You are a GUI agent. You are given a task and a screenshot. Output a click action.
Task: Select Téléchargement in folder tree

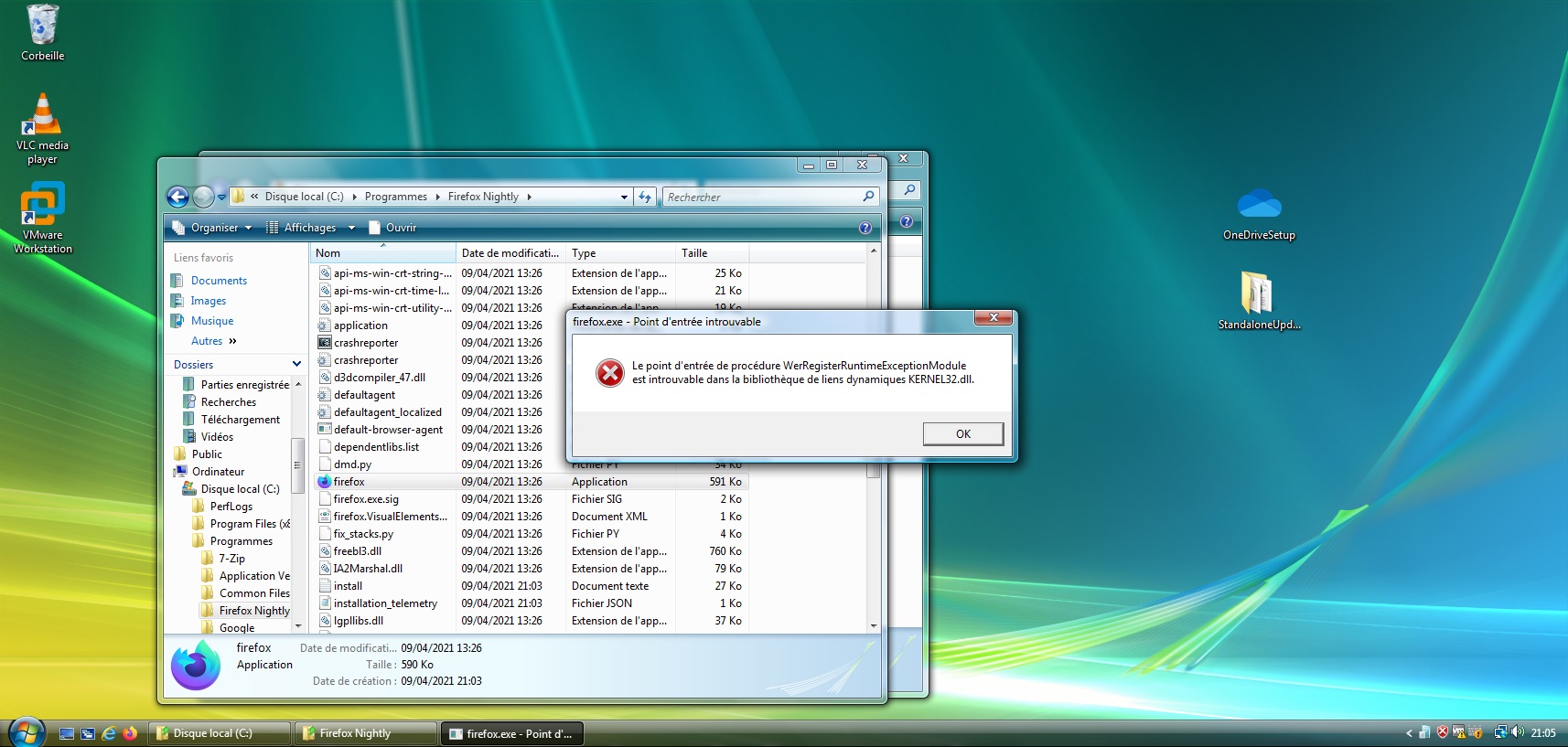pos(241,420)
